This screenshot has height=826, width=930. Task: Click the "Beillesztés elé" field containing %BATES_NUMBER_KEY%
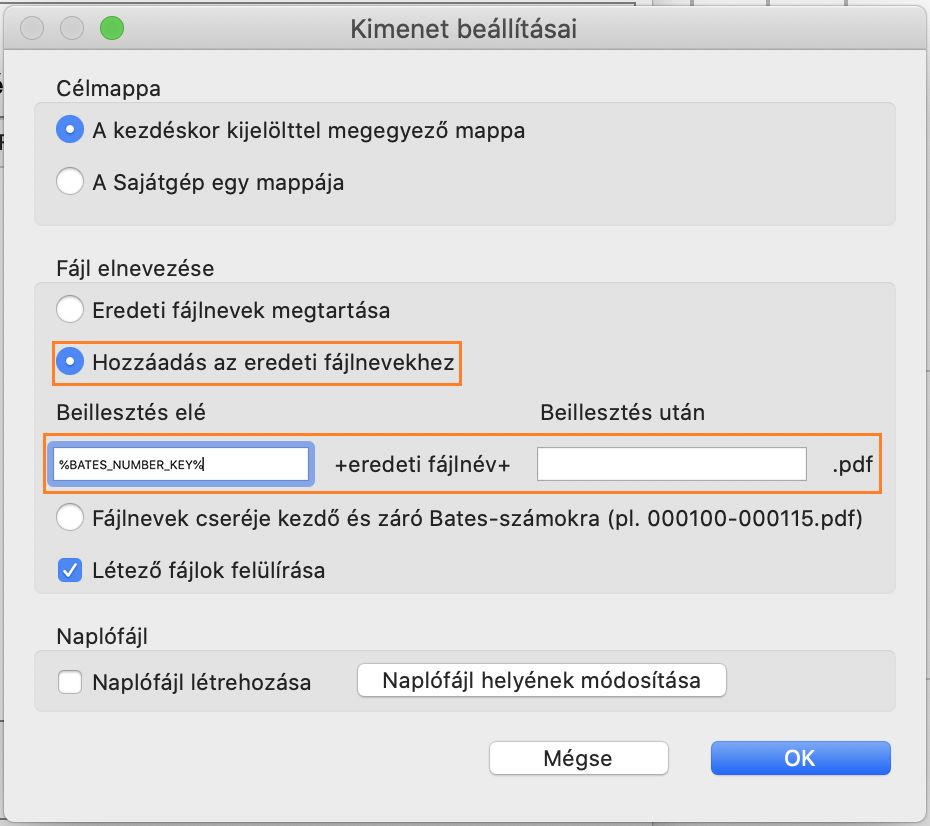[x=181, y=464]
